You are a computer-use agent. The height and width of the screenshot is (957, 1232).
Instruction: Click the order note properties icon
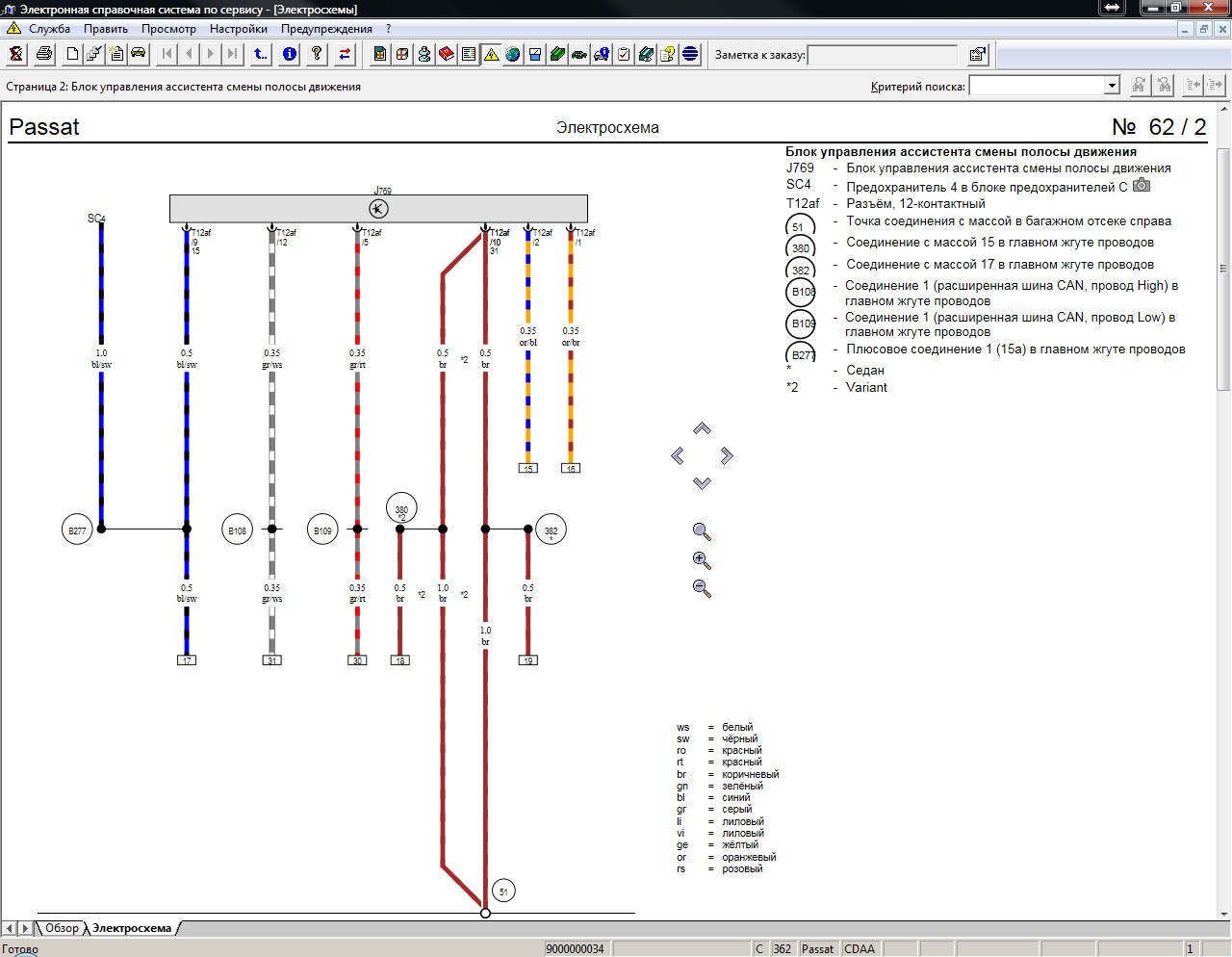[x=977, y=55]
